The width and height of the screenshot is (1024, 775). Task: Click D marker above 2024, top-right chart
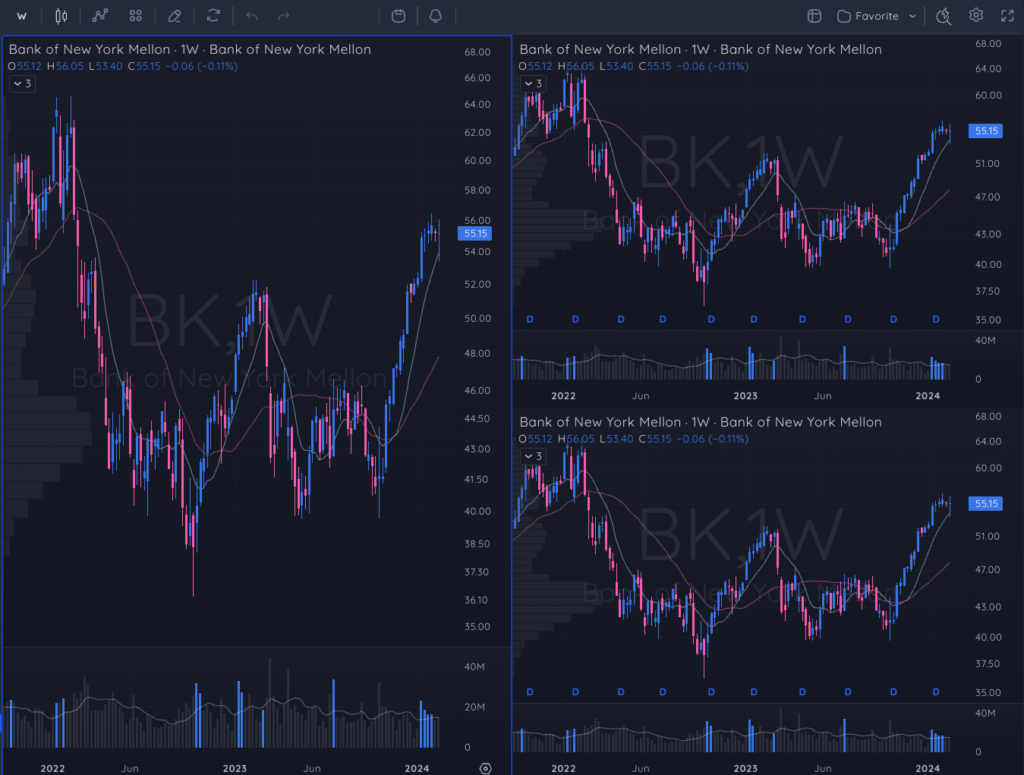tap(936, 319)
